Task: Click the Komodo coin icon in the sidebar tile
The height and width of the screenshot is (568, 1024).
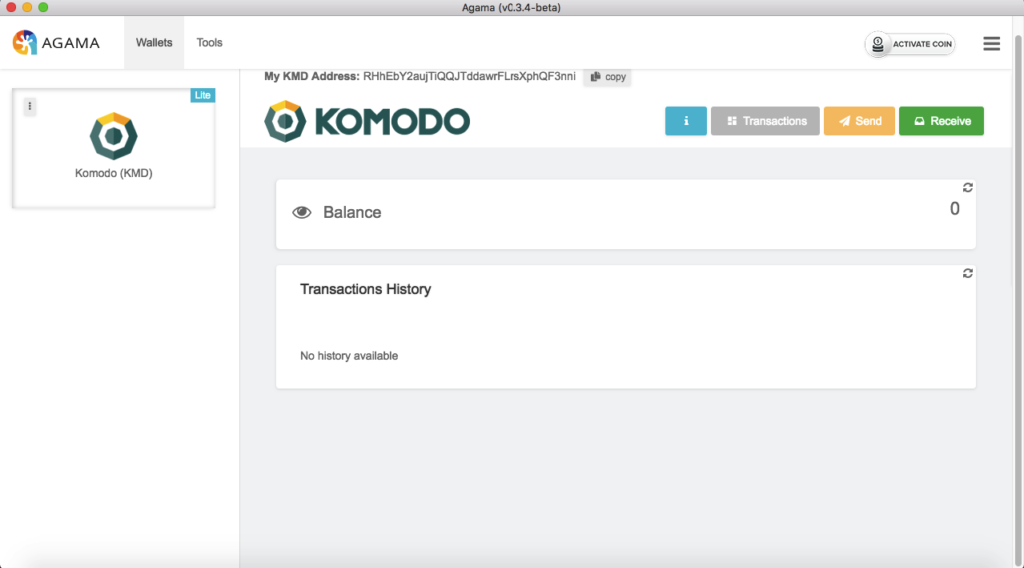Action: coord(114,136)
